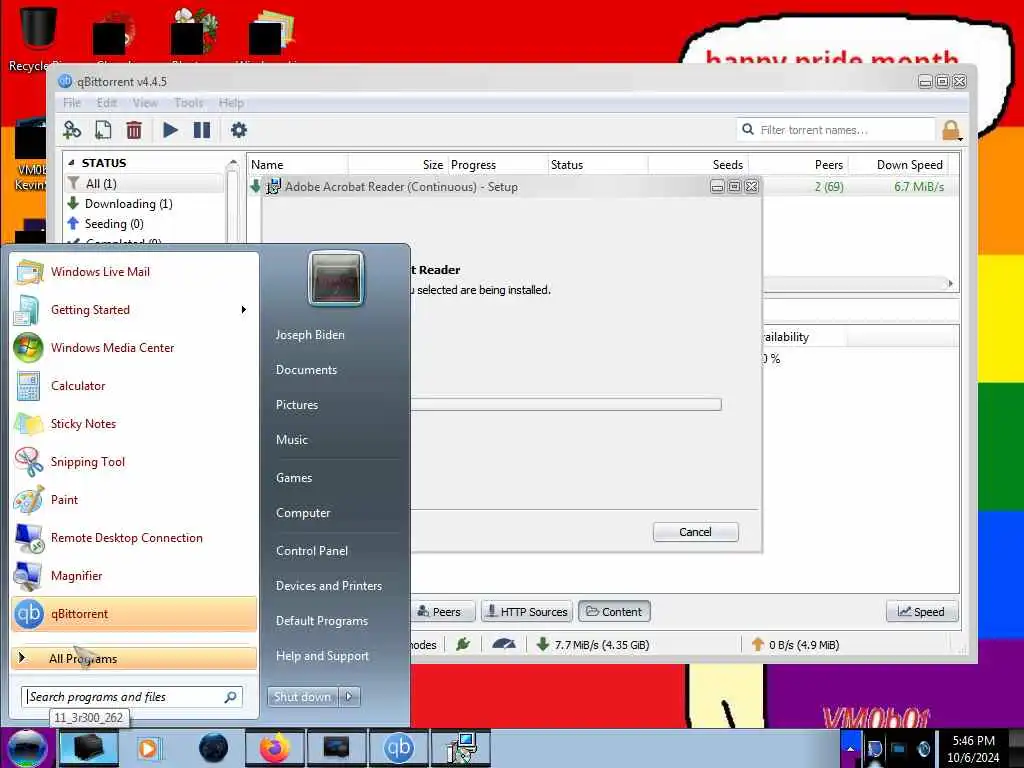This screenshot has width=1024, height=768.
Task: Expand All Programs list
Action: (x=134, y=658)
